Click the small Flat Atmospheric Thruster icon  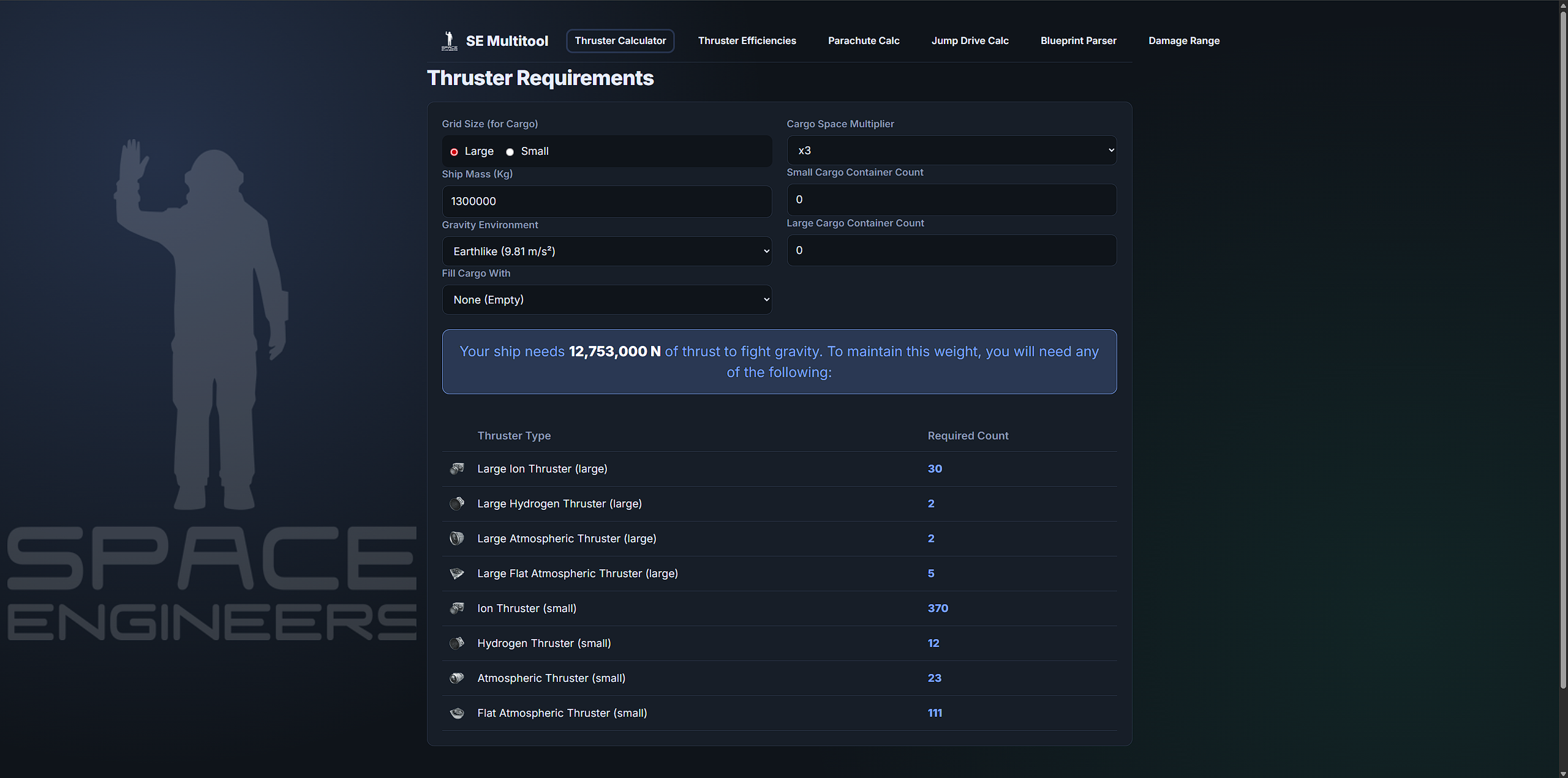pyautogui.click(x=457, y=713)
